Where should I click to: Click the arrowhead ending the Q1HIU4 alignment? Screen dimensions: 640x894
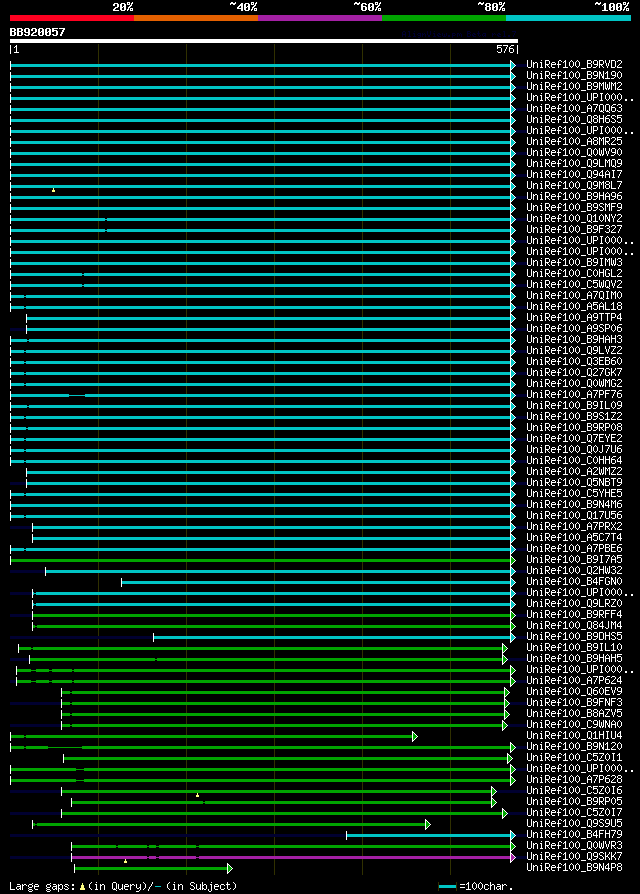click(415, 737)
